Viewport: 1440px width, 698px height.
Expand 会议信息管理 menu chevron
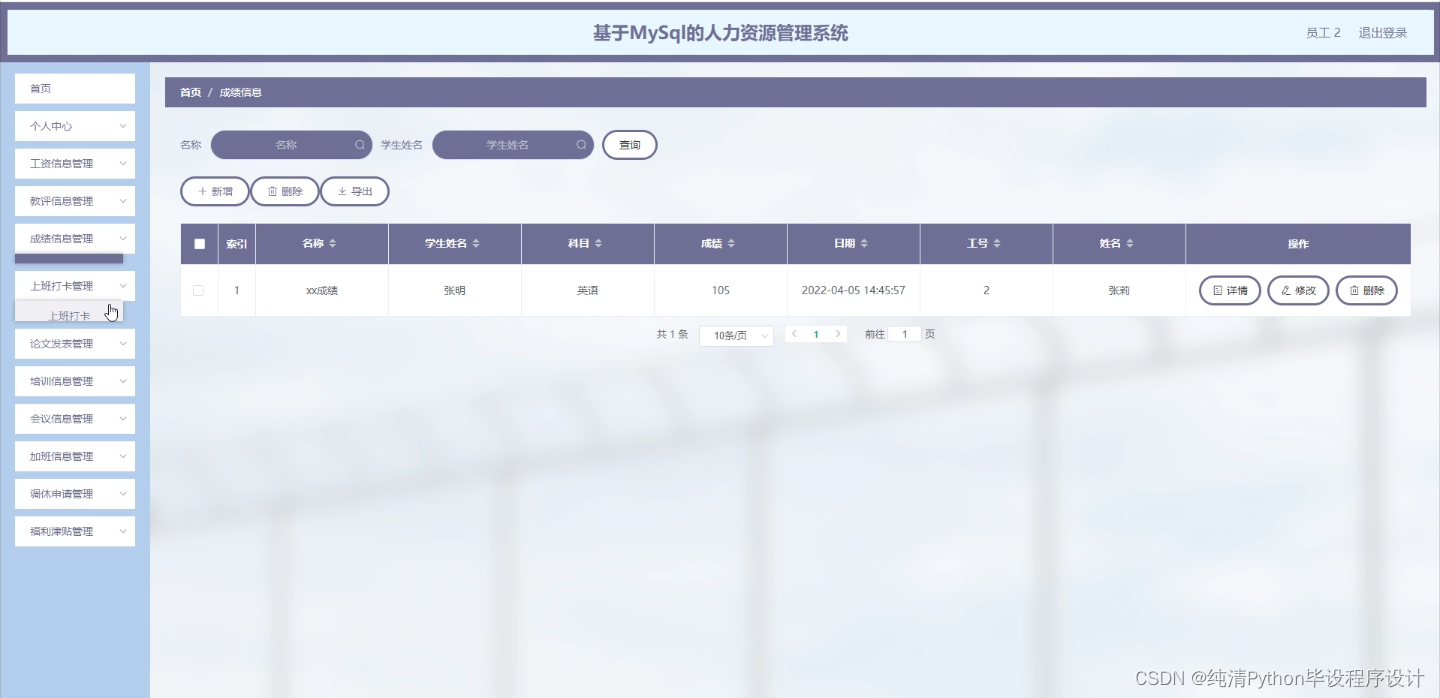[x=123, y=418]
